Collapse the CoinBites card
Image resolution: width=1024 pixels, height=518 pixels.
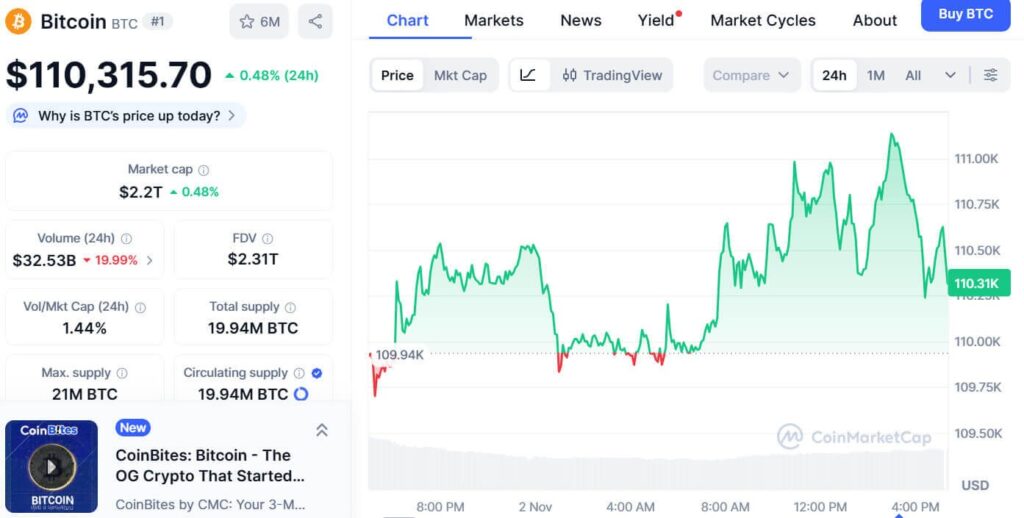coord(322,430)
